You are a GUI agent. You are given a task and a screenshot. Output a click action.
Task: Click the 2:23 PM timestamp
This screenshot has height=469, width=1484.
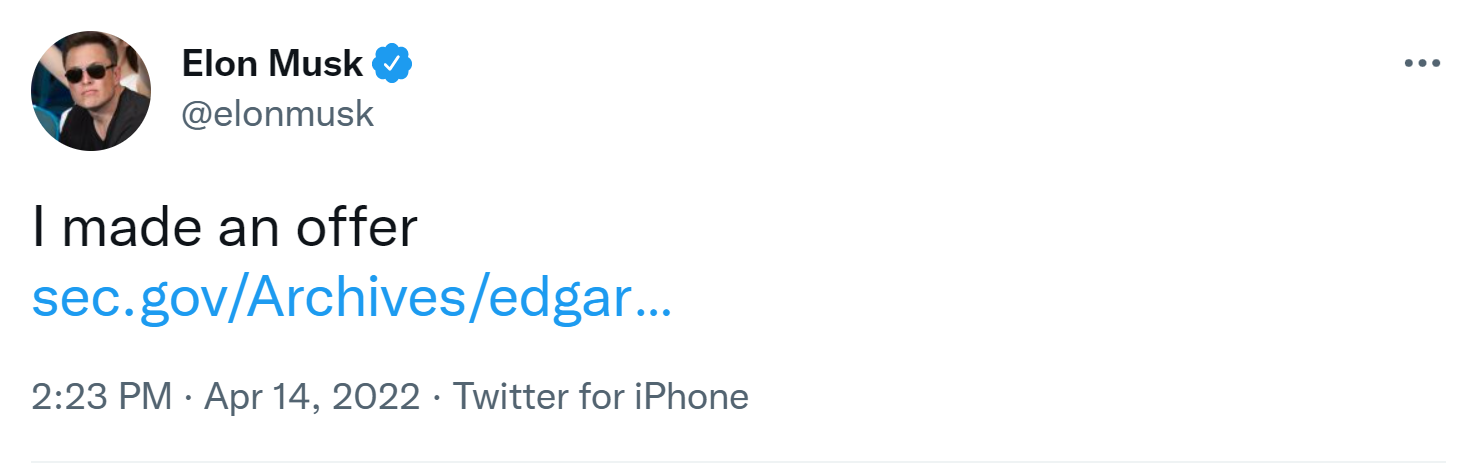click(x=102, y=397)
